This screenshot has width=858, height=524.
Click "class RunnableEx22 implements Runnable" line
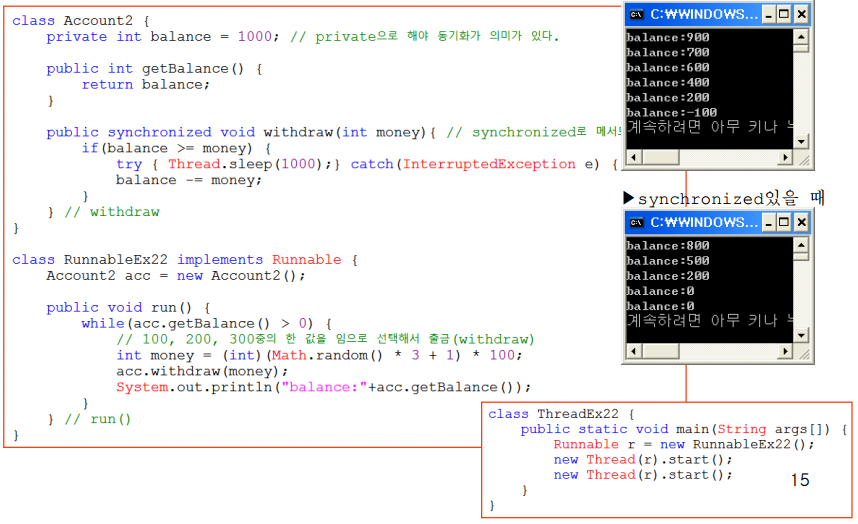click(x=185, y=260)
